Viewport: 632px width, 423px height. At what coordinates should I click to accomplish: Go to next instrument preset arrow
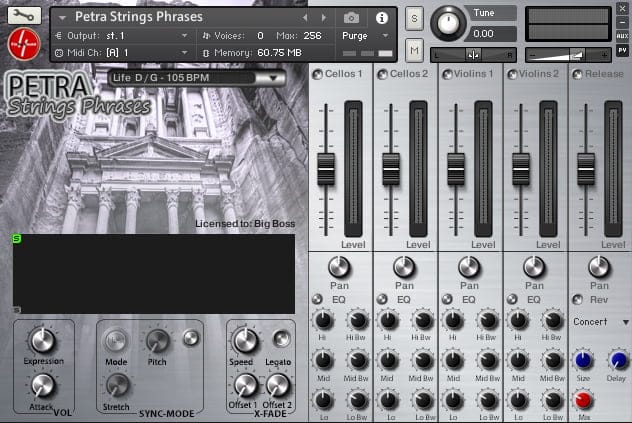pyautogui.click(x=324, y=18)
